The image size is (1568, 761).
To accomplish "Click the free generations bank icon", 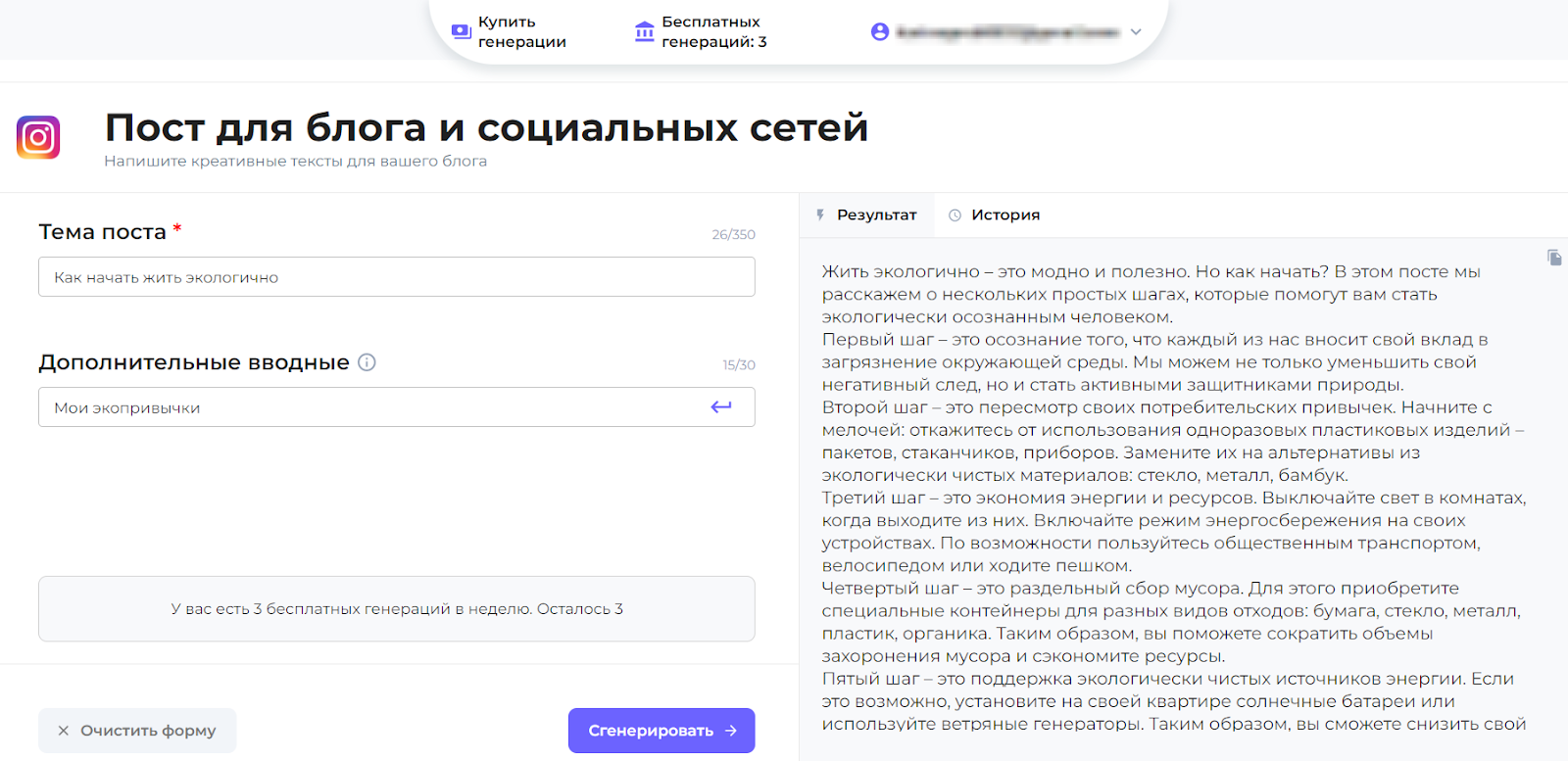I will pyautogui.click(x=644, y=31).
